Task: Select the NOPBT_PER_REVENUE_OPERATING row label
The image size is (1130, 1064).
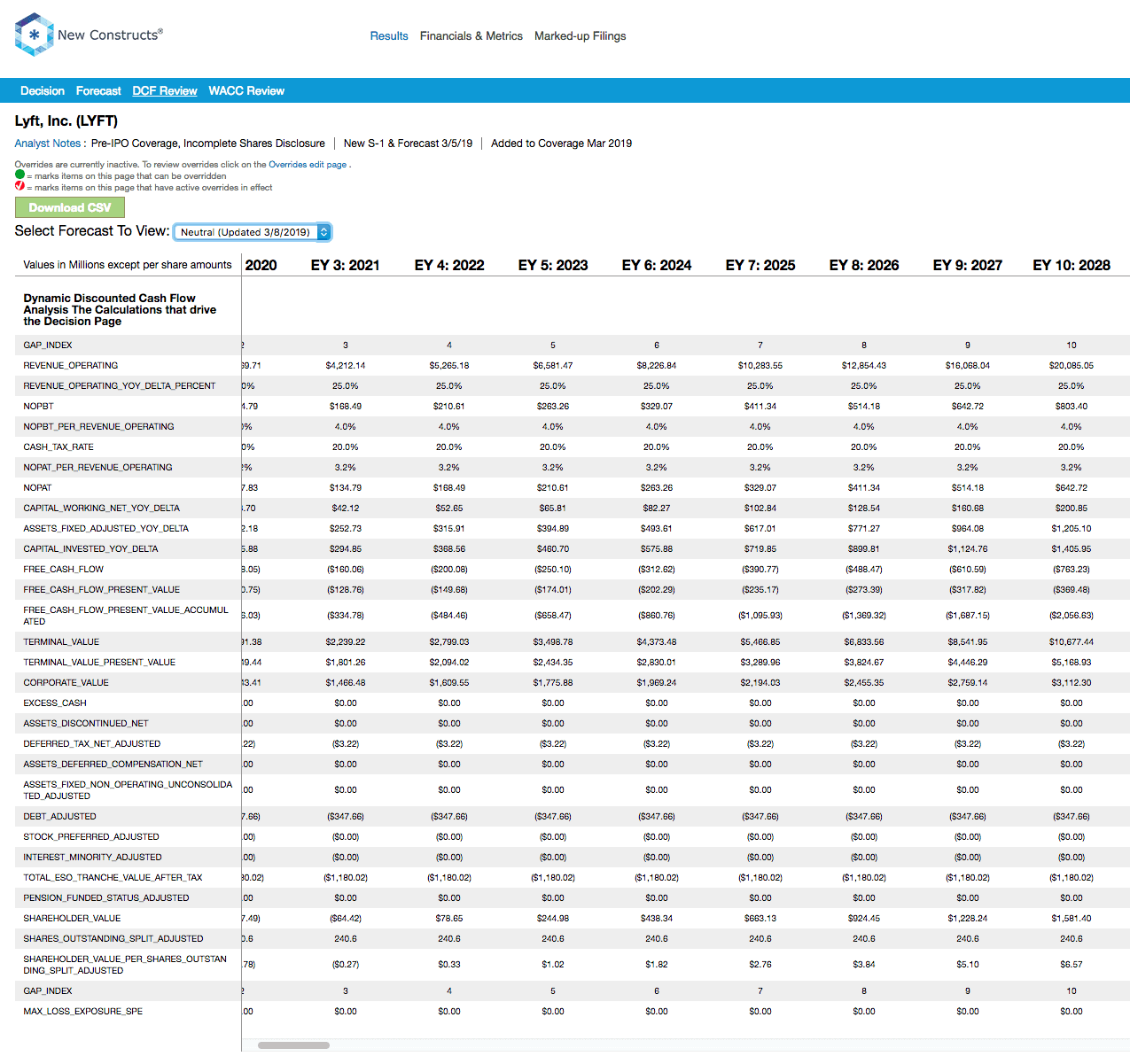Action: click(99, 427)
